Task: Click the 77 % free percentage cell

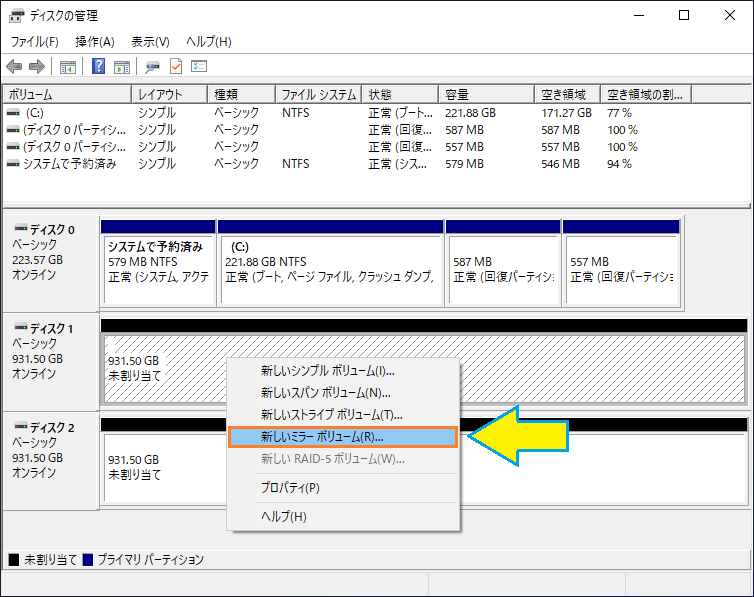Action: point(619,113)
